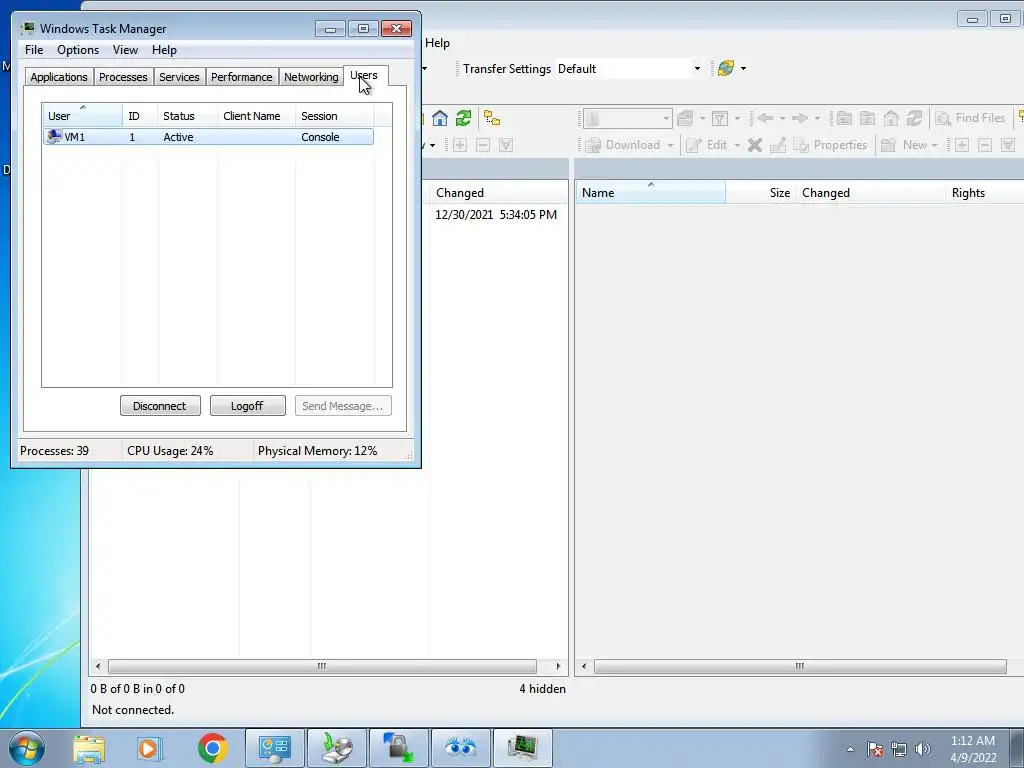This screenshot has height=768, width=1024.
Task: Open Task Manager File menu
Action: pos(34,50)
